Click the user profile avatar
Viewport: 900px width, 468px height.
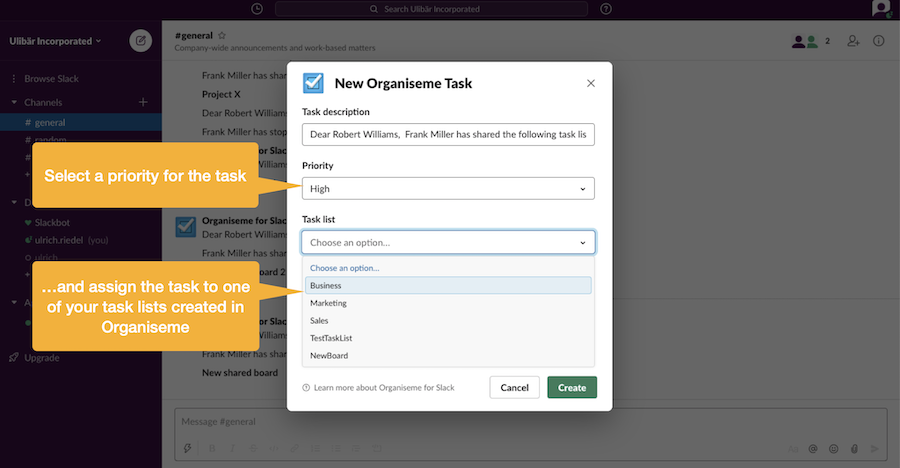(x=881, y=8)
